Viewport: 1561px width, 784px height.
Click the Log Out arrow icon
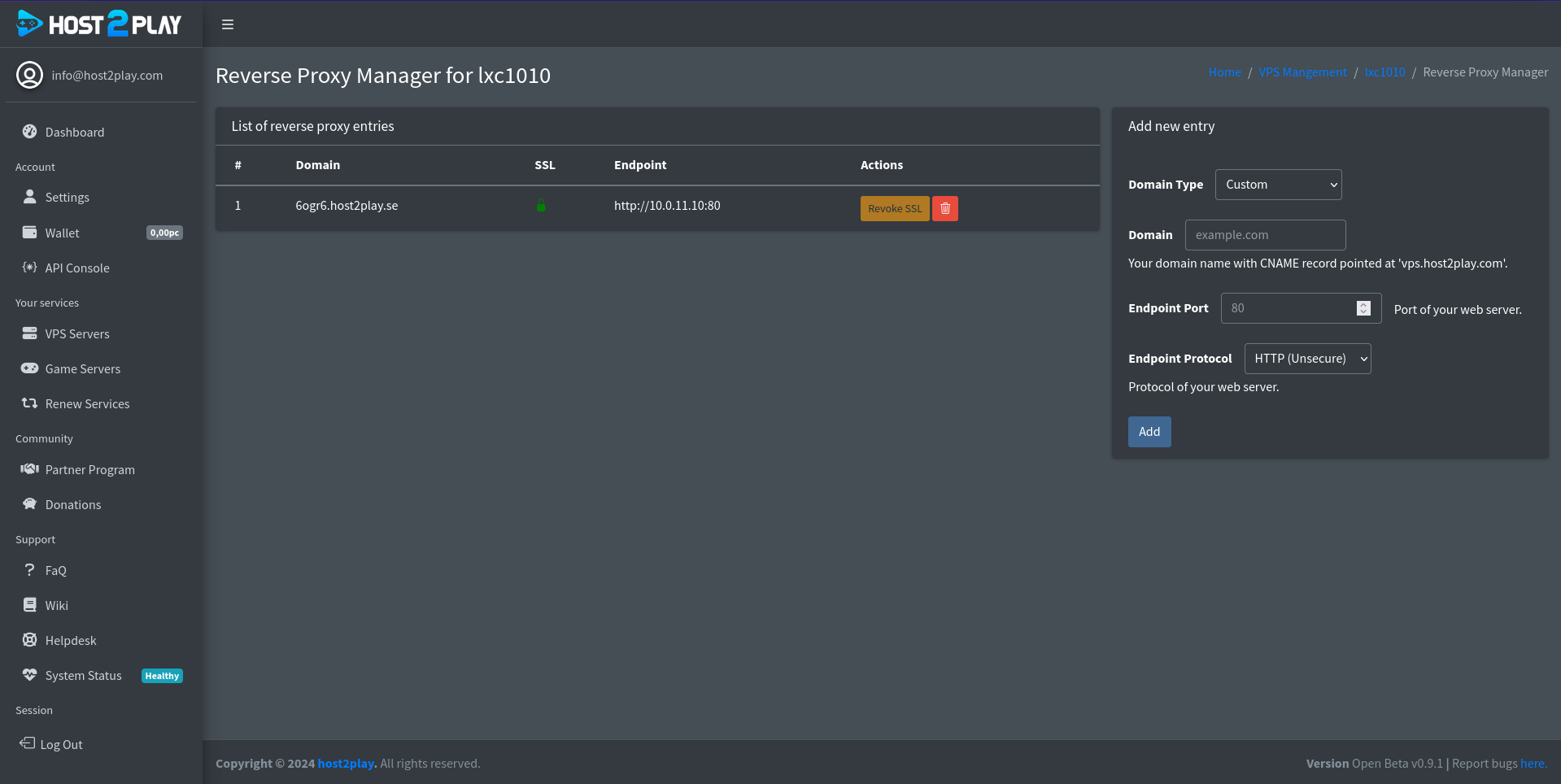pyautogui.click(x=27, y=743)
